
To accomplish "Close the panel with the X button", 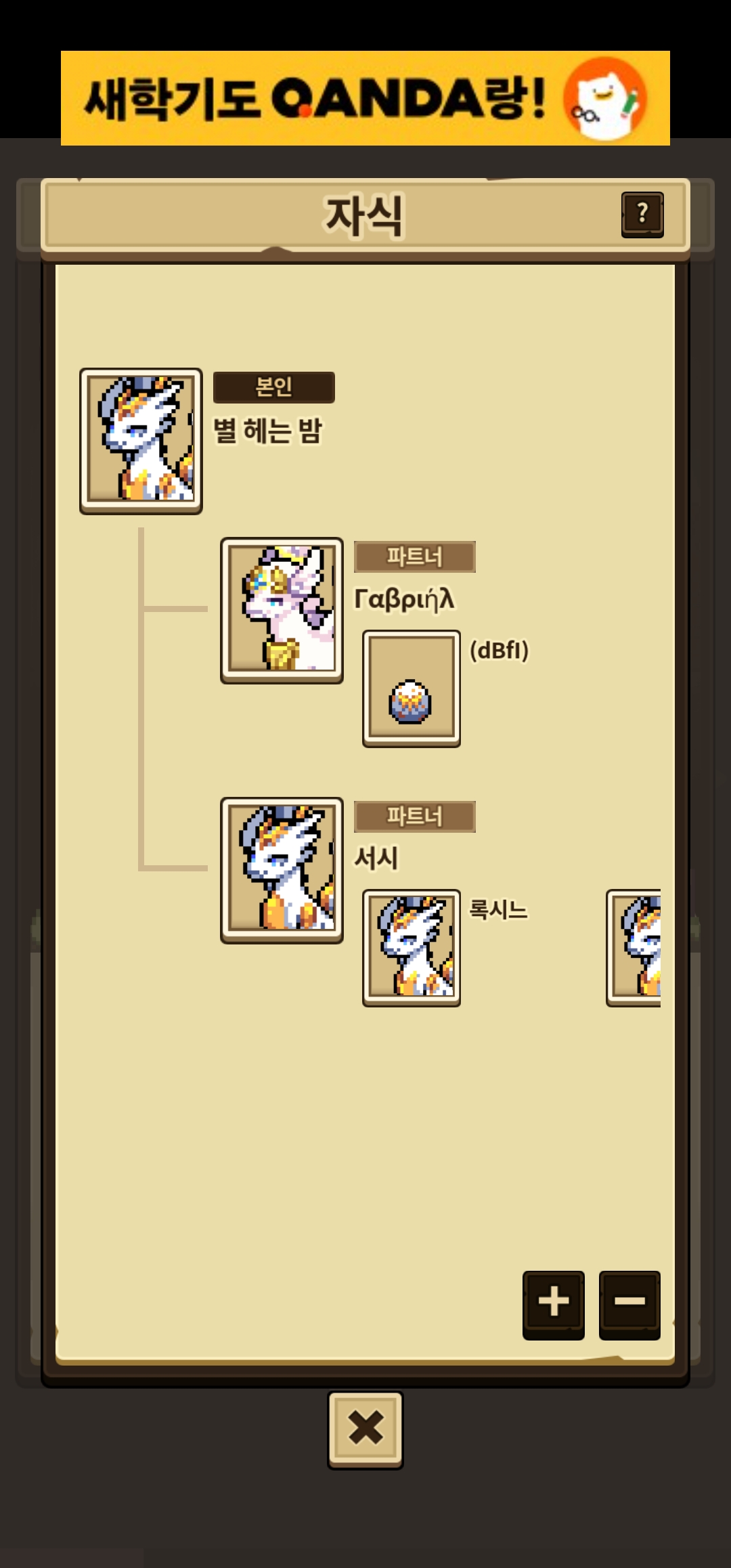I will point(365,1430).
